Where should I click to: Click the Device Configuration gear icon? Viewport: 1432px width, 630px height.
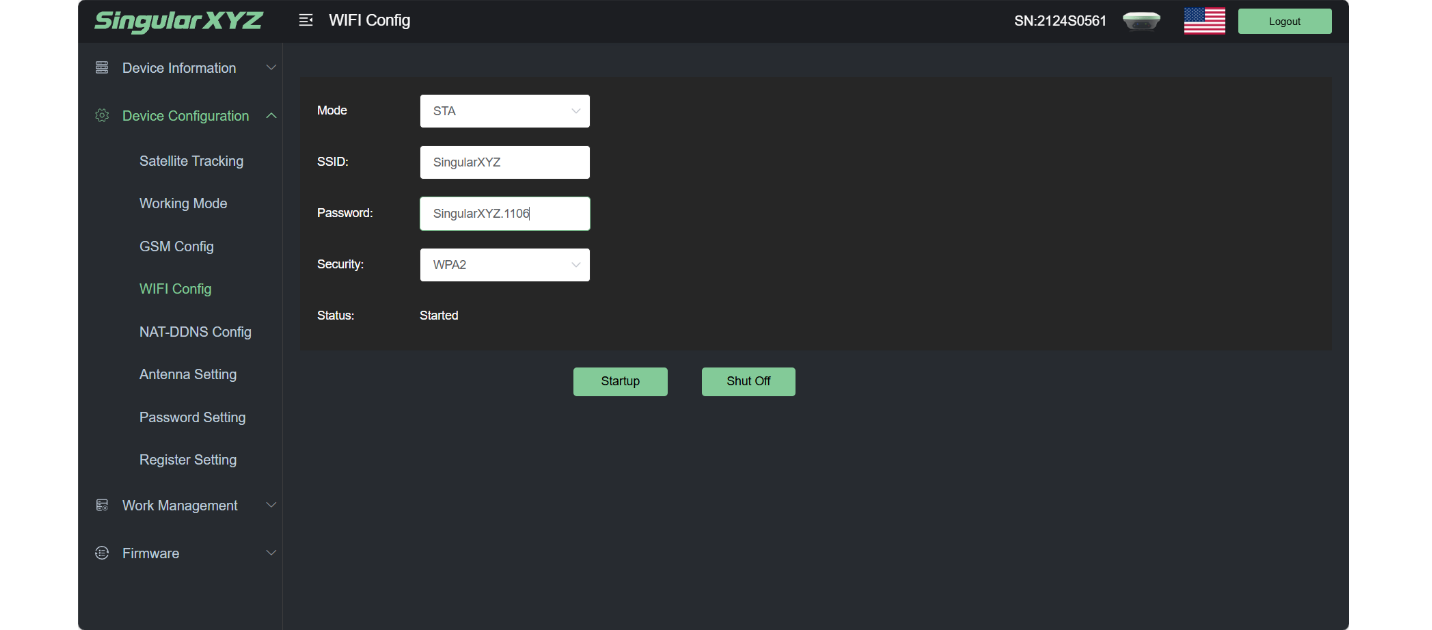[x=102, y=116]
